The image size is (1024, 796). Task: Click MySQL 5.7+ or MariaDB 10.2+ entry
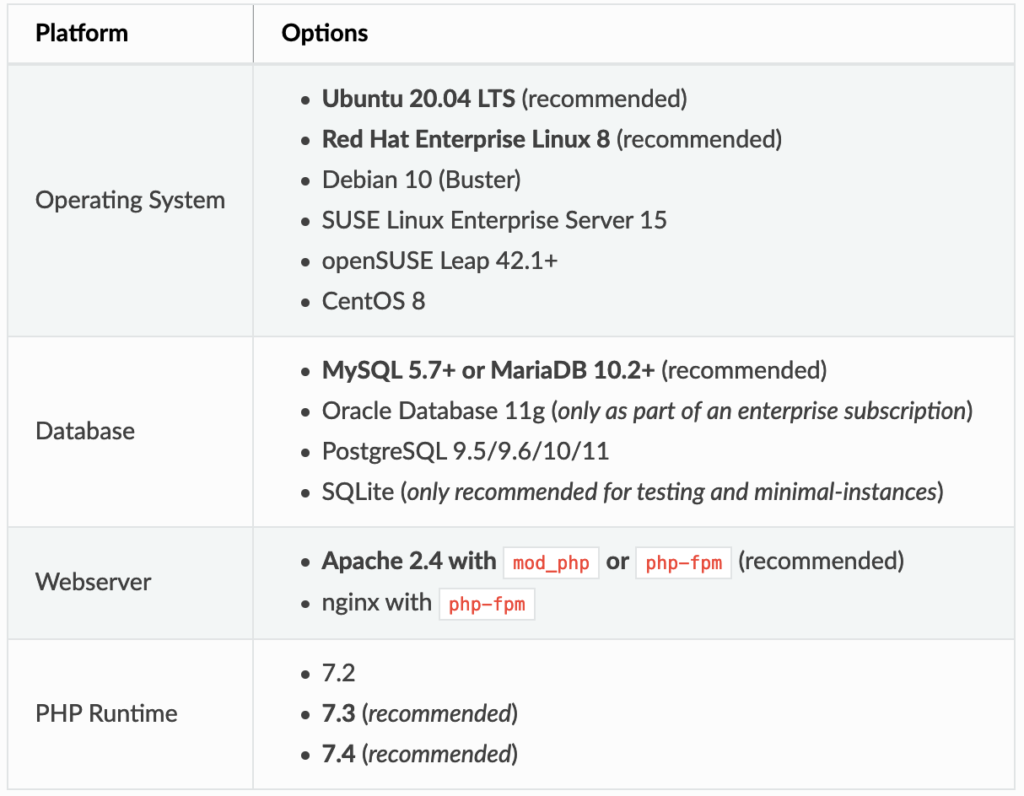pyautogui.click(x=488, y=371)
